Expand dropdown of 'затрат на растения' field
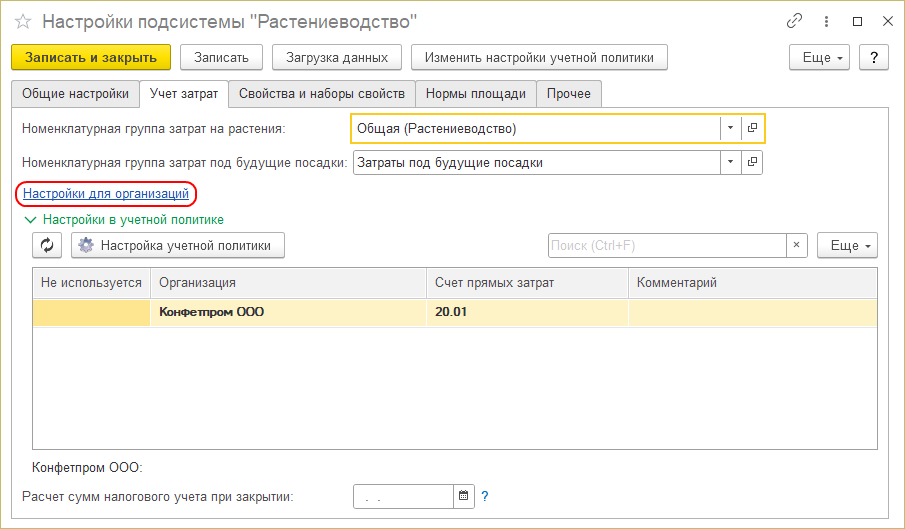The width and height of the screenshot is (905, 529). click(x=730, y=129)
